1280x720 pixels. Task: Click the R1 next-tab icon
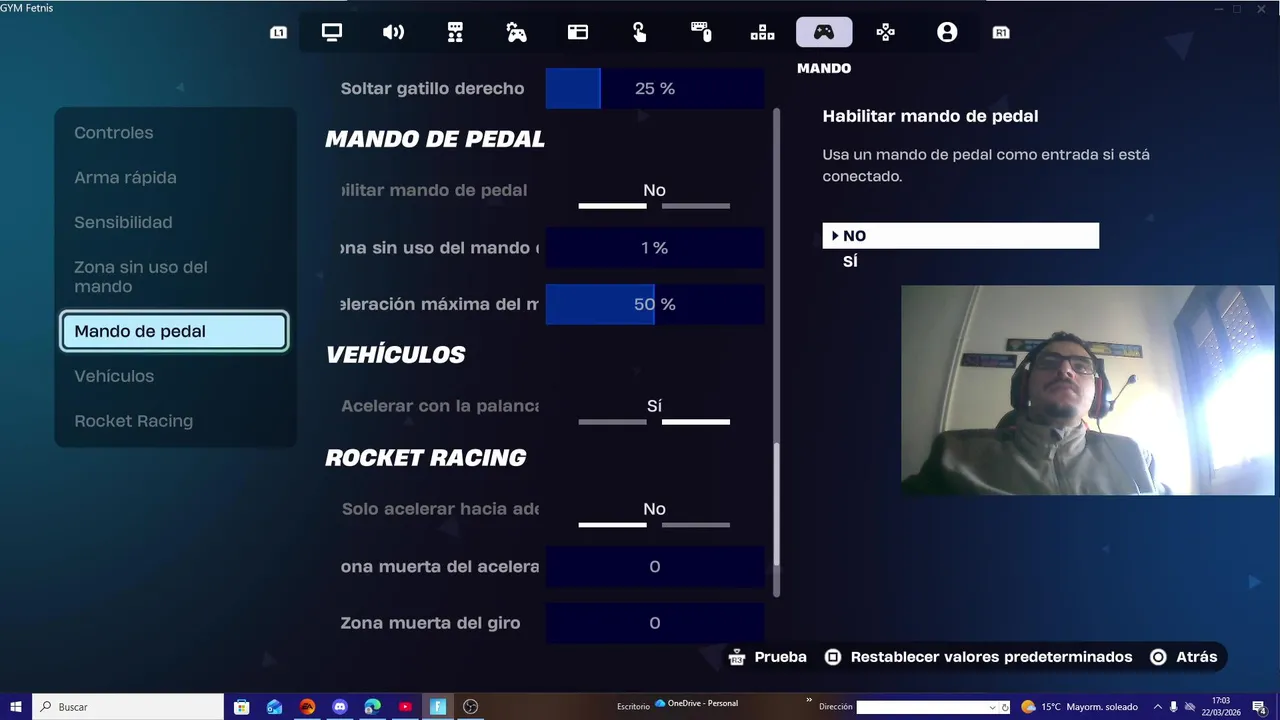[1001, 32]
